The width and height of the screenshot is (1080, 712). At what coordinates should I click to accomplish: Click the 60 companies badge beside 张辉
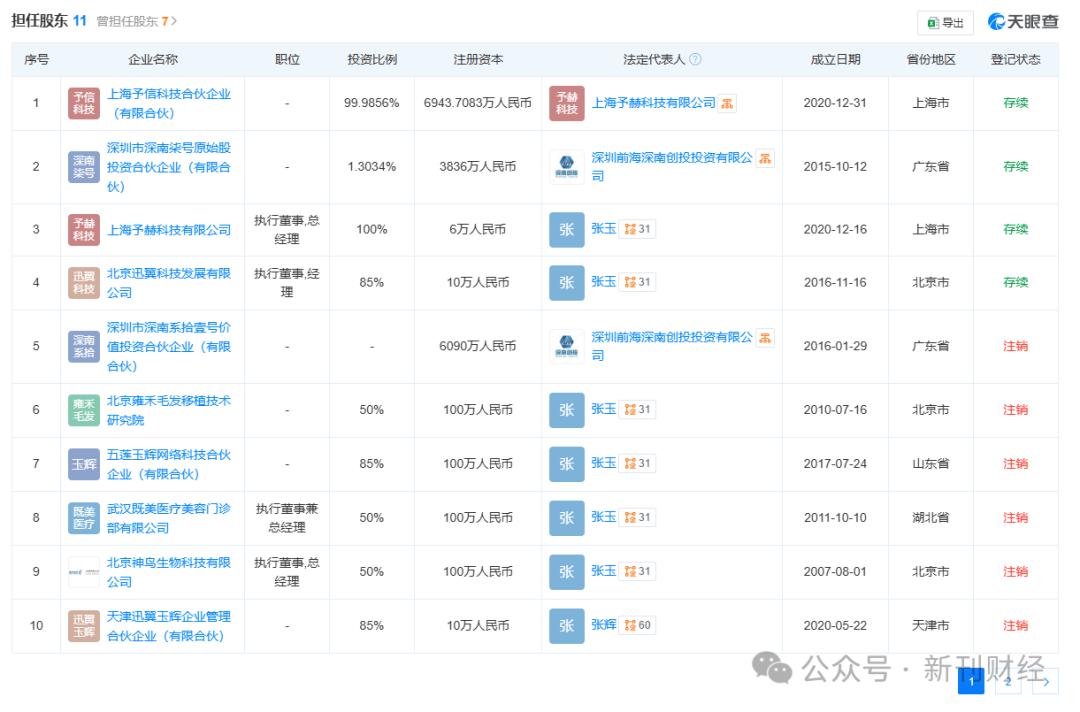(x=637, y=625)
